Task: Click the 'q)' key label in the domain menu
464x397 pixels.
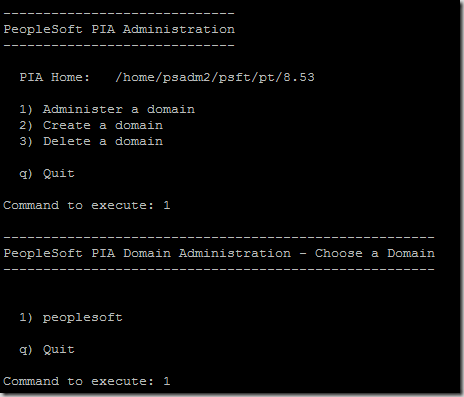Action: [26, 350]
